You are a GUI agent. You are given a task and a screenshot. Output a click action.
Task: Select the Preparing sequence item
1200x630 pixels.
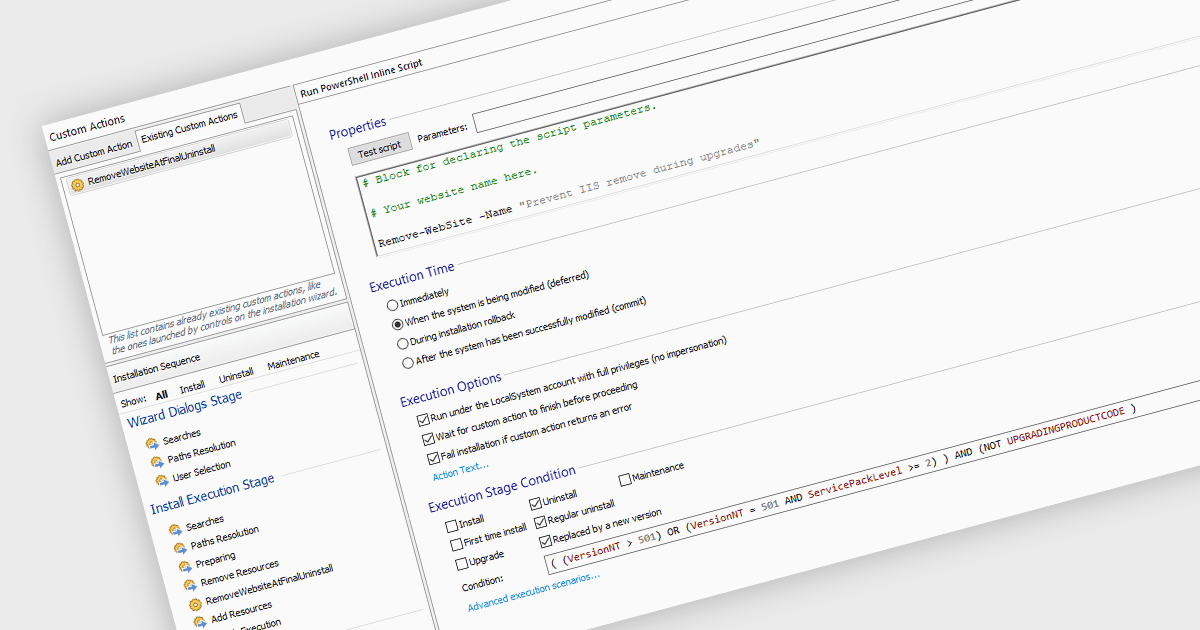point(215,558)
